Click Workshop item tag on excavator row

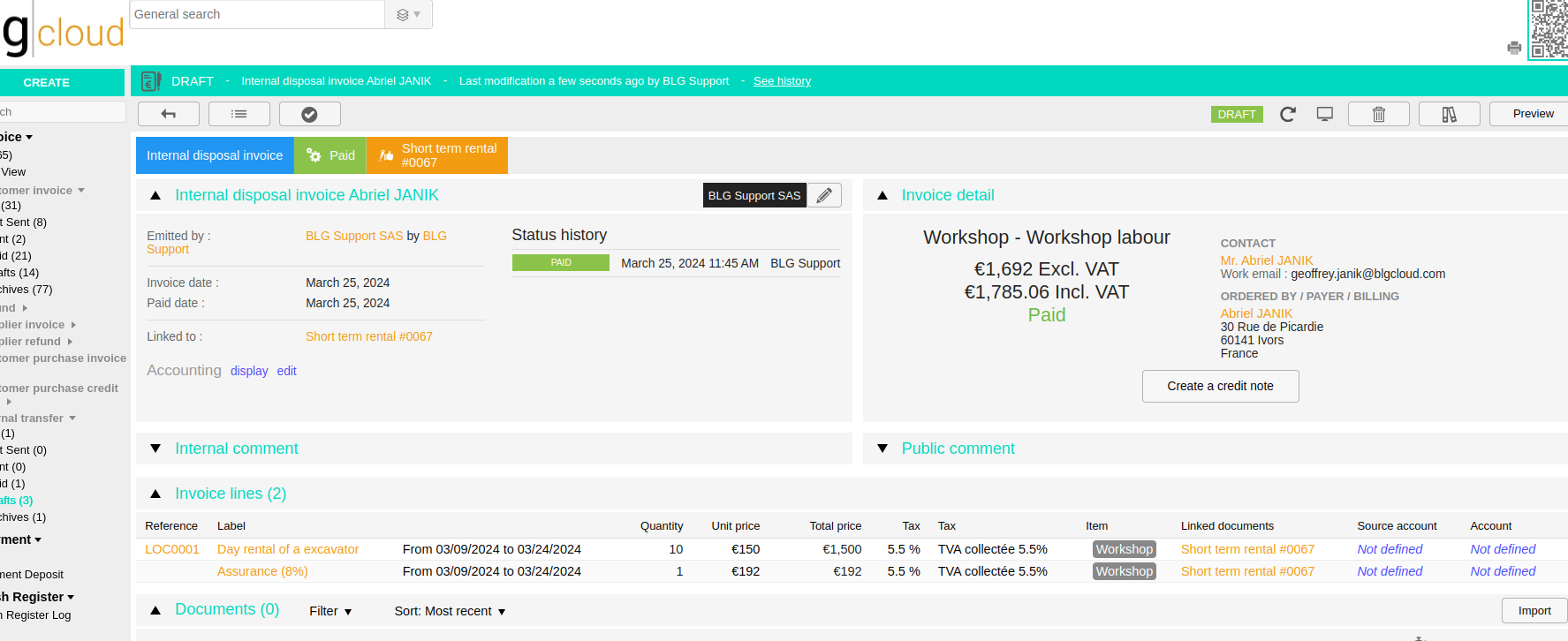[x=1124, y=549]
